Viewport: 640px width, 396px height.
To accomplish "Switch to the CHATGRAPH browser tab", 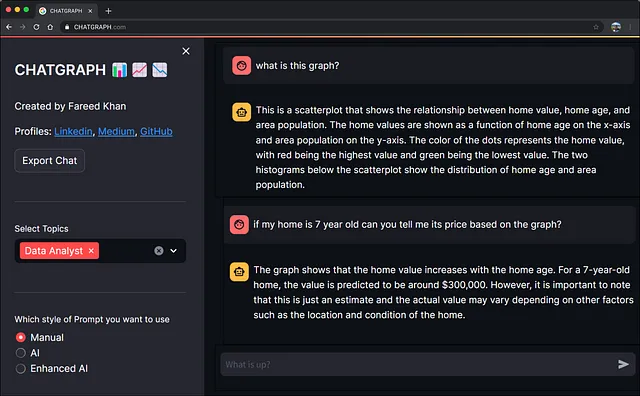I will (x=66, y=11).
